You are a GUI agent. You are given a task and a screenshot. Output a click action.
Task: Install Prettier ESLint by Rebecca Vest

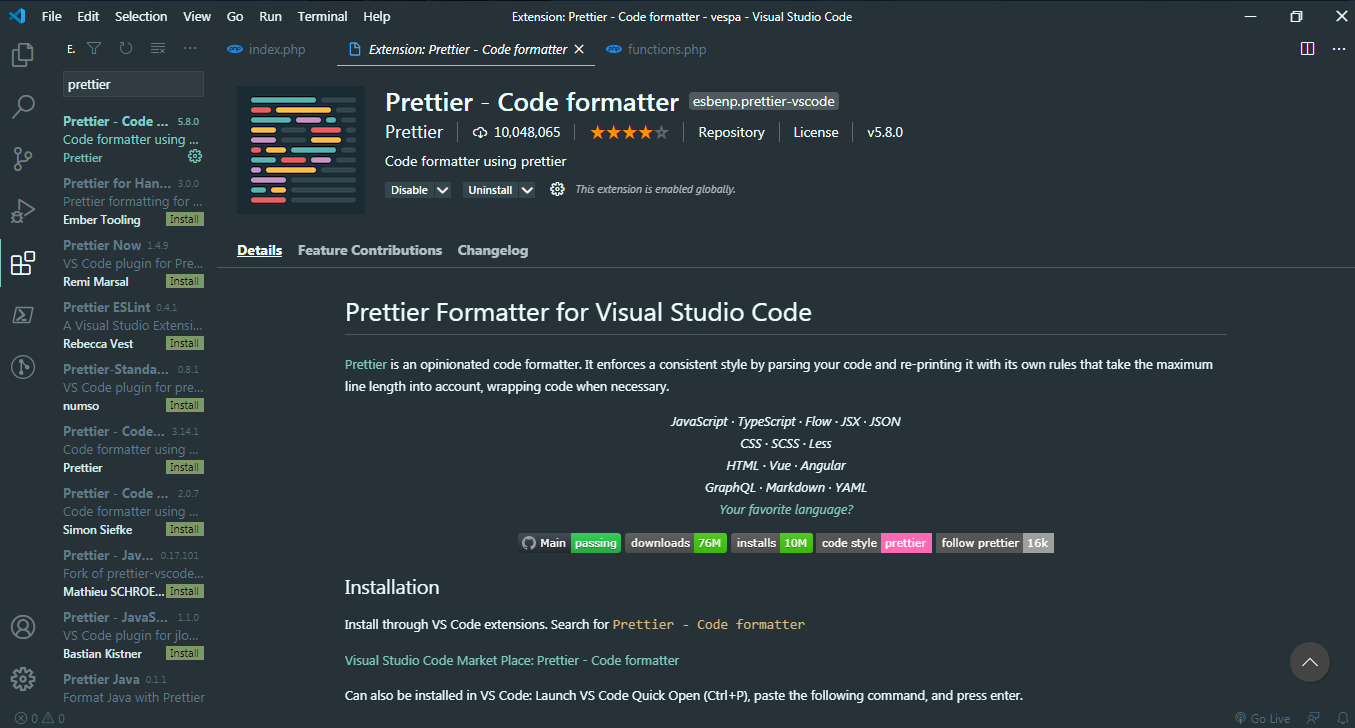point(185,343)
